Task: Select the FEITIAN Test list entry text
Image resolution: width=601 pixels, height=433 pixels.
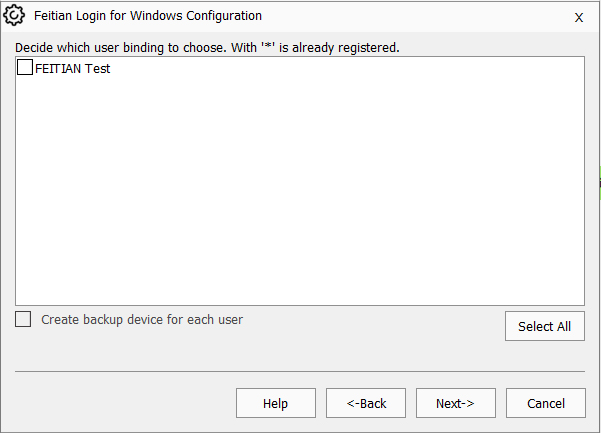Action: (x=72, y=68)
